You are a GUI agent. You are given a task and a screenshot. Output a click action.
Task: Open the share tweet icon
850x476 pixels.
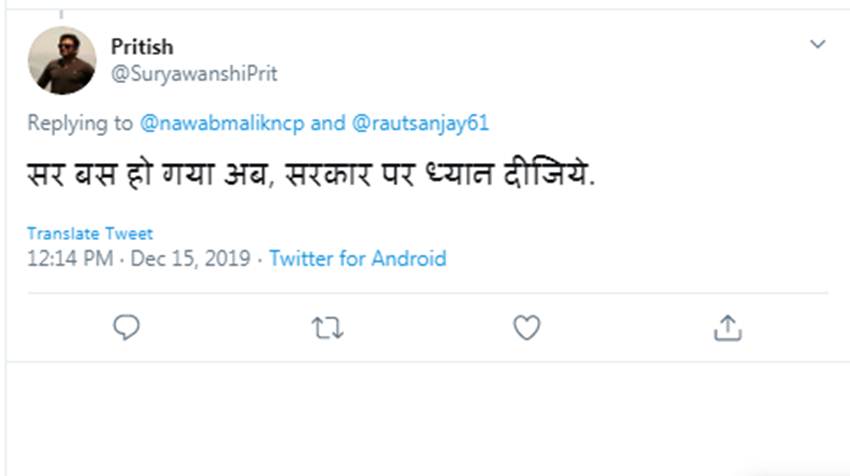click(x=727, y=327)
